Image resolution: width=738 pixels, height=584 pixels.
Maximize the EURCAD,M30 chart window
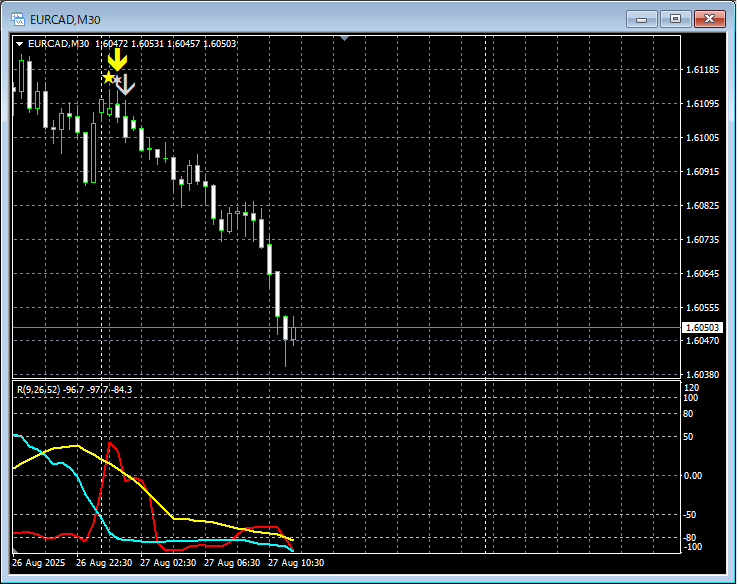pyautogui.click(x=675, y=19)
